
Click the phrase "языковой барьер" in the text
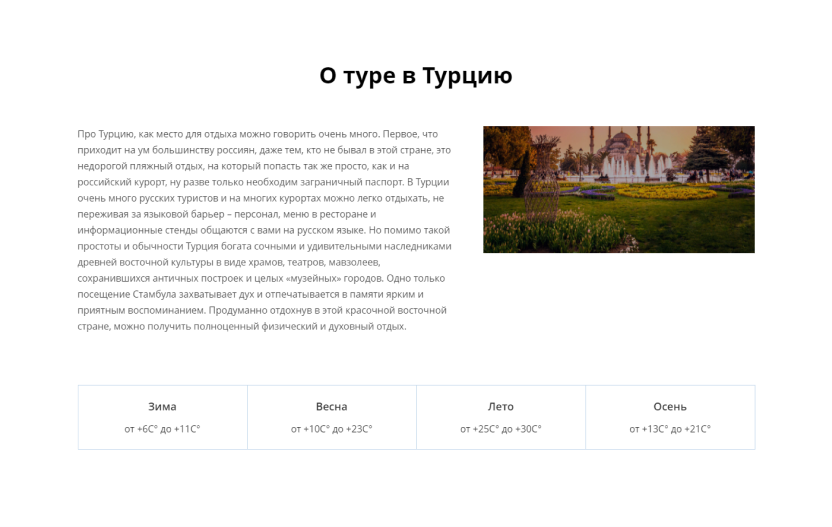[175, 214]
